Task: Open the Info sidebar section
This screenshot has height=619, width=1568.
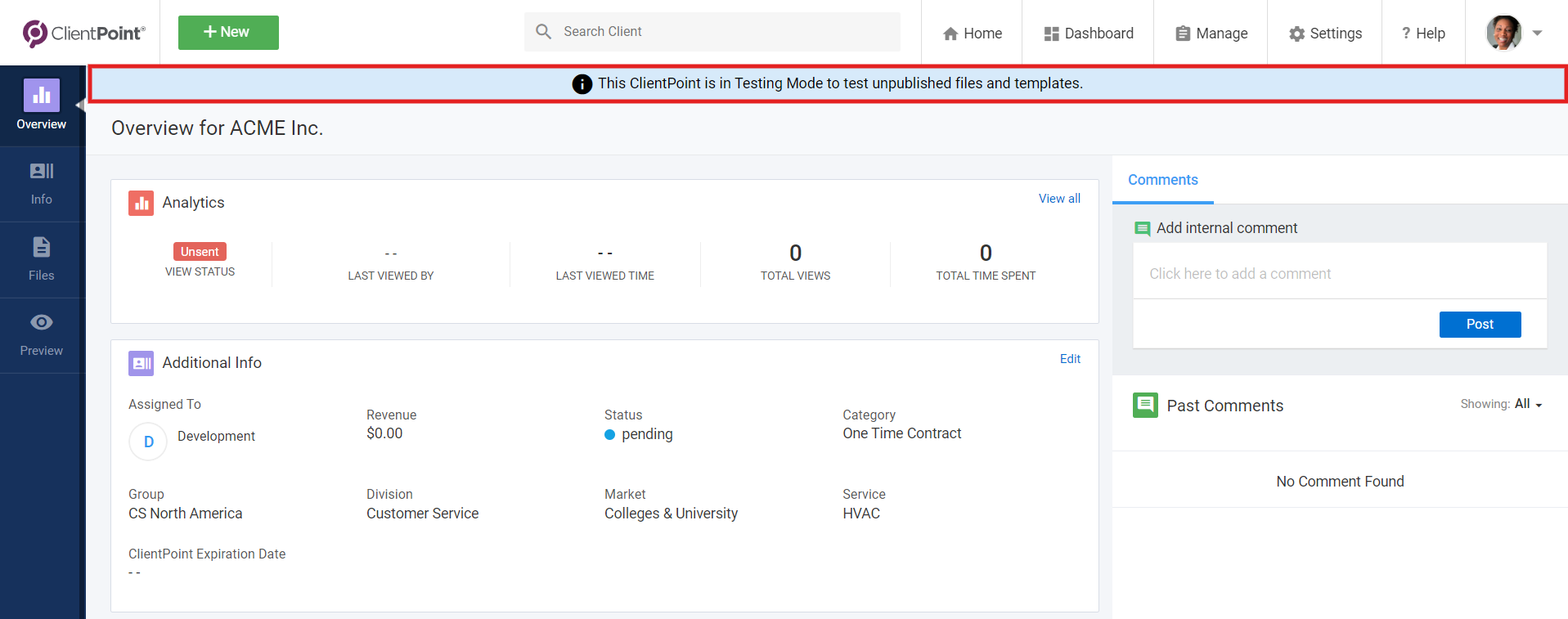Action: 42,184
